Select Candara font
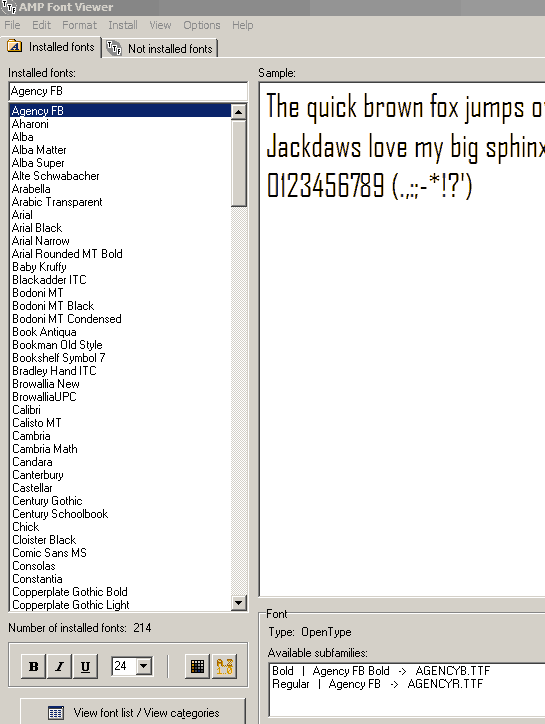The height and width of the screenshot is (724, 545). coord(120,462)
